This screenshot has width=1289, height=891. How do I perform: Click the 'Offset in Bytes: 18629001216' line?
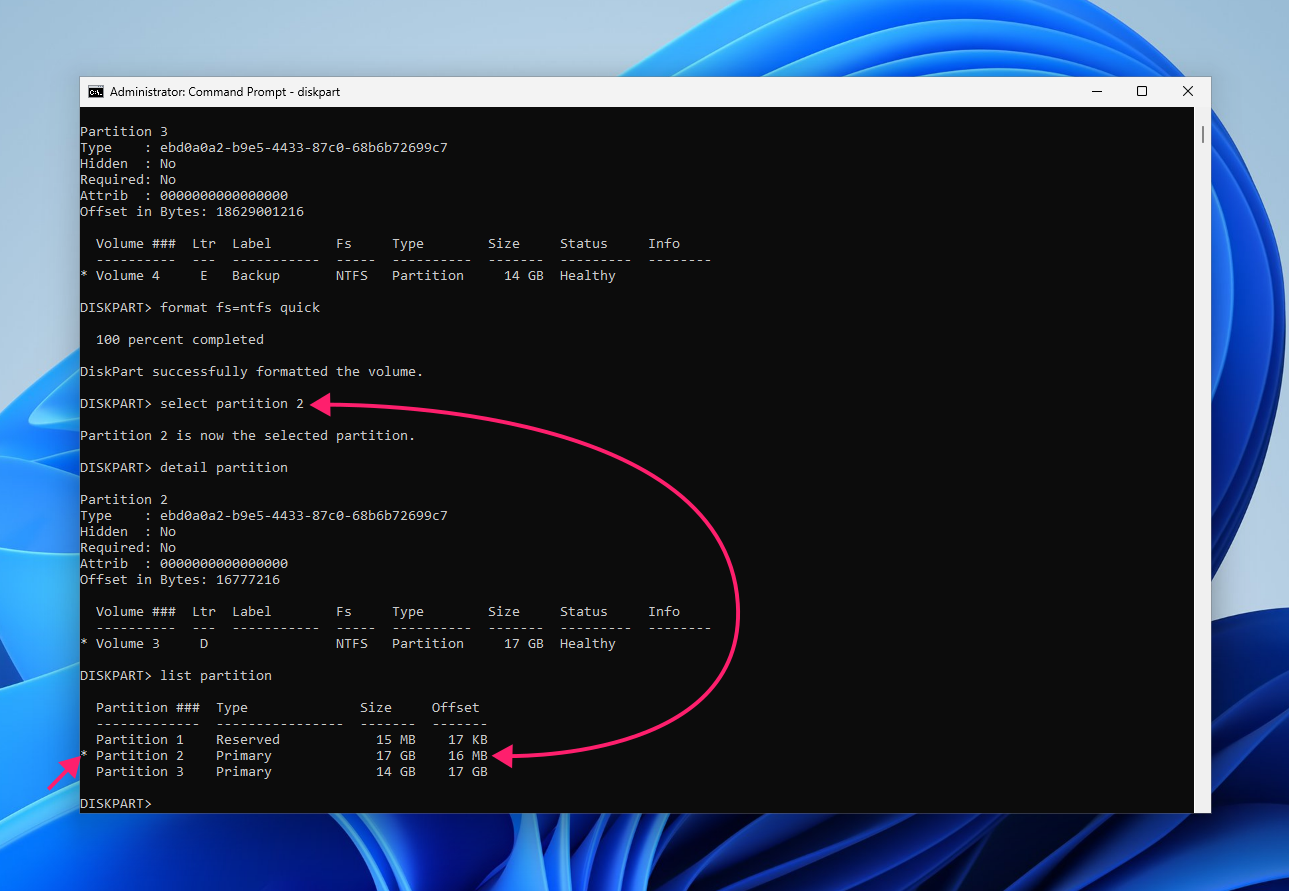[x=192, y=212]
